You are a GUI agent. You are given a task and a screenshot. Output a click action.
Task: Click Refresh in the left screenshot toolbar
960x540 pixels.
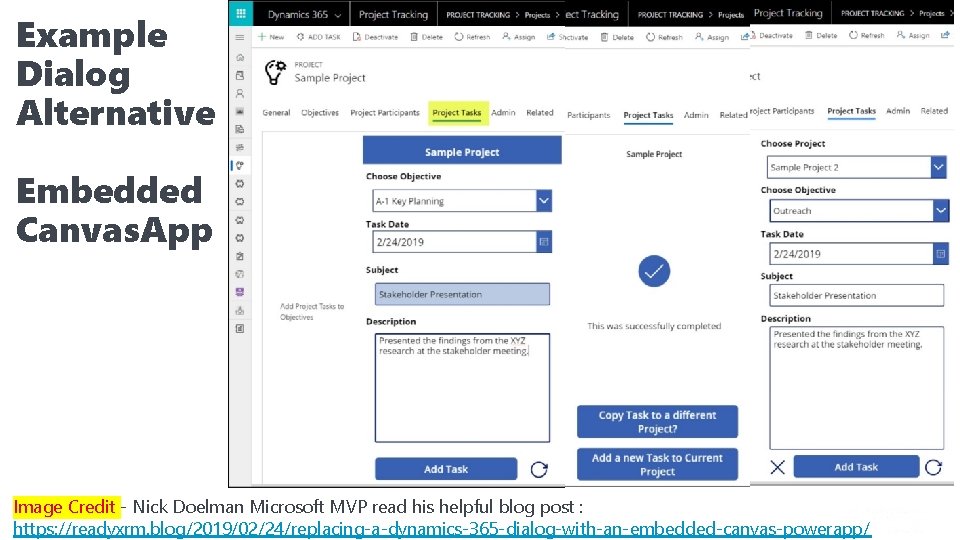[x=472, y=37]
